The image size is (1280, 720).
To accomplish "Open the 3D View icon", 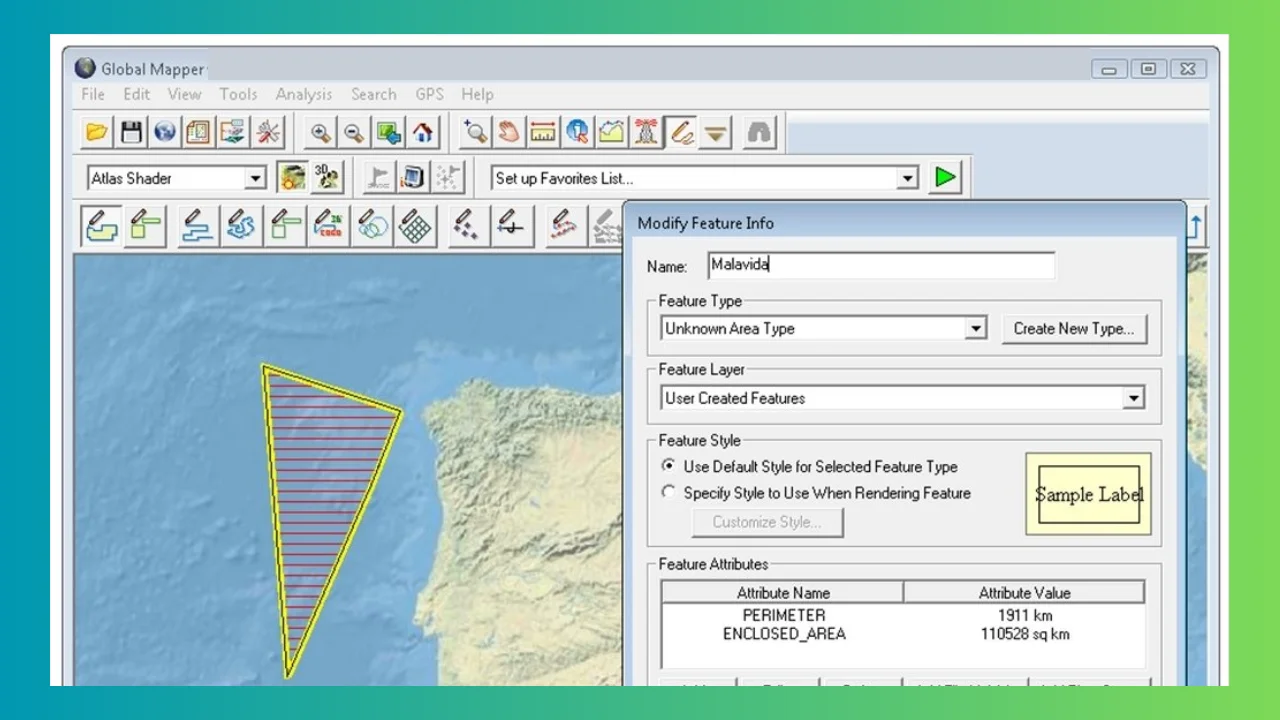I will pyautogui.click(x=327, y=178).
